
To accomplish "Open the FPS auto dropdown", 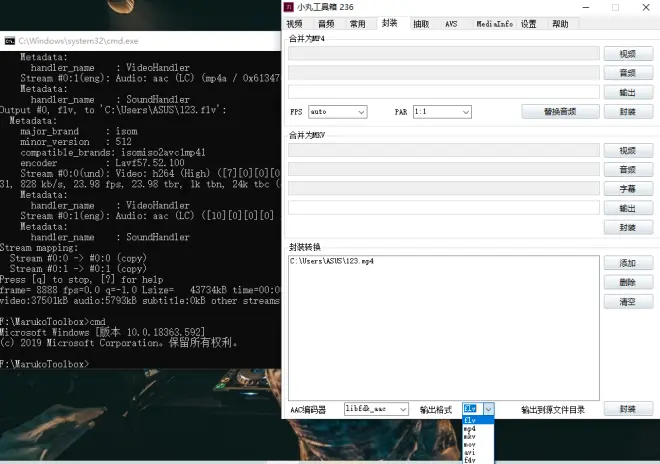I will pos(338,112).
